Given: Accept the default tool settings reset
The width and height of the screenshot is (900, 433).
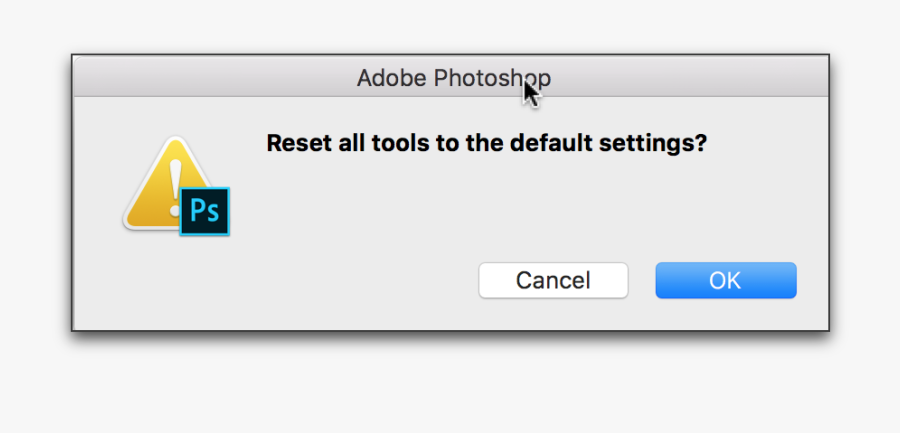Looking at the screenshot, I should [x=726, y=280].
